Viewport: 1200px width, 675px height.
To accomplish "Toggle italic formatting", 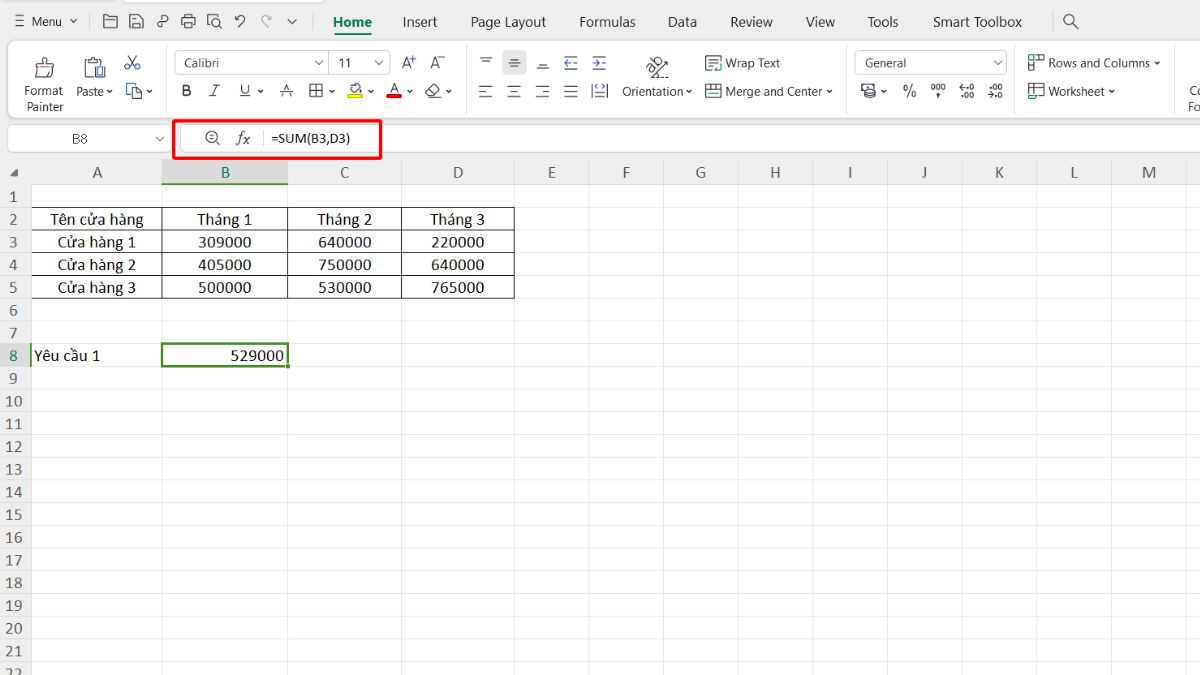I will tap(213, 90).
